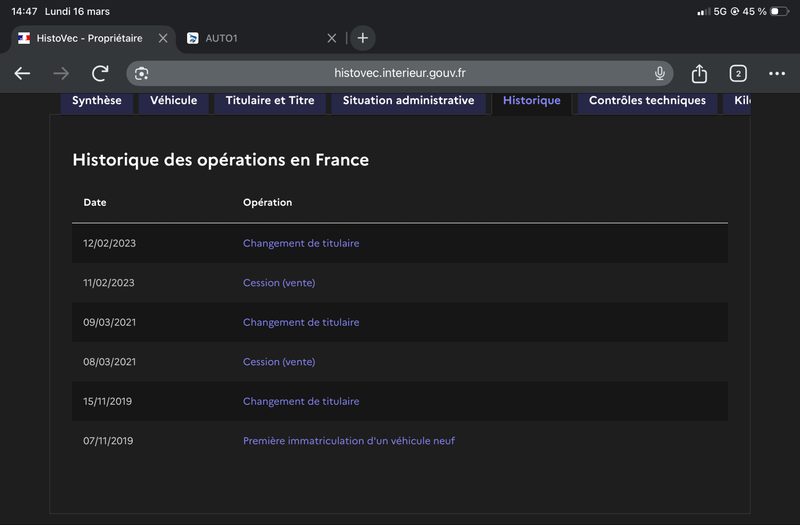Open the tab switcher showing 2 tabs

[738, 73]
